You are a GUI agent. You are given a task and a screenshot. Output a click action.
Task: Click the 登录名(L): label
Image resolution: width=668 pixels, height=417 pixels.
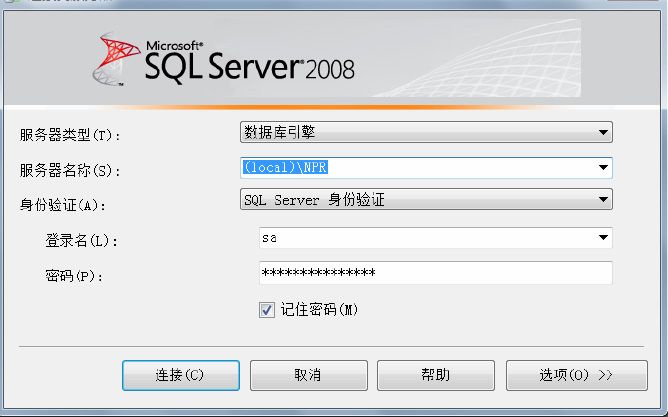point(82,241)
